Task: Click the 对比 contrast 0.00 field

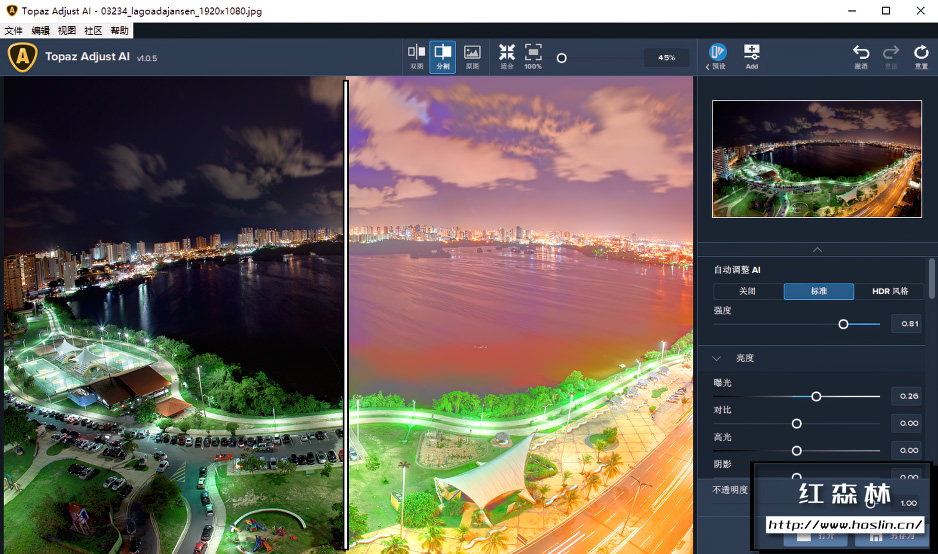Action: [x=906, y=423]
